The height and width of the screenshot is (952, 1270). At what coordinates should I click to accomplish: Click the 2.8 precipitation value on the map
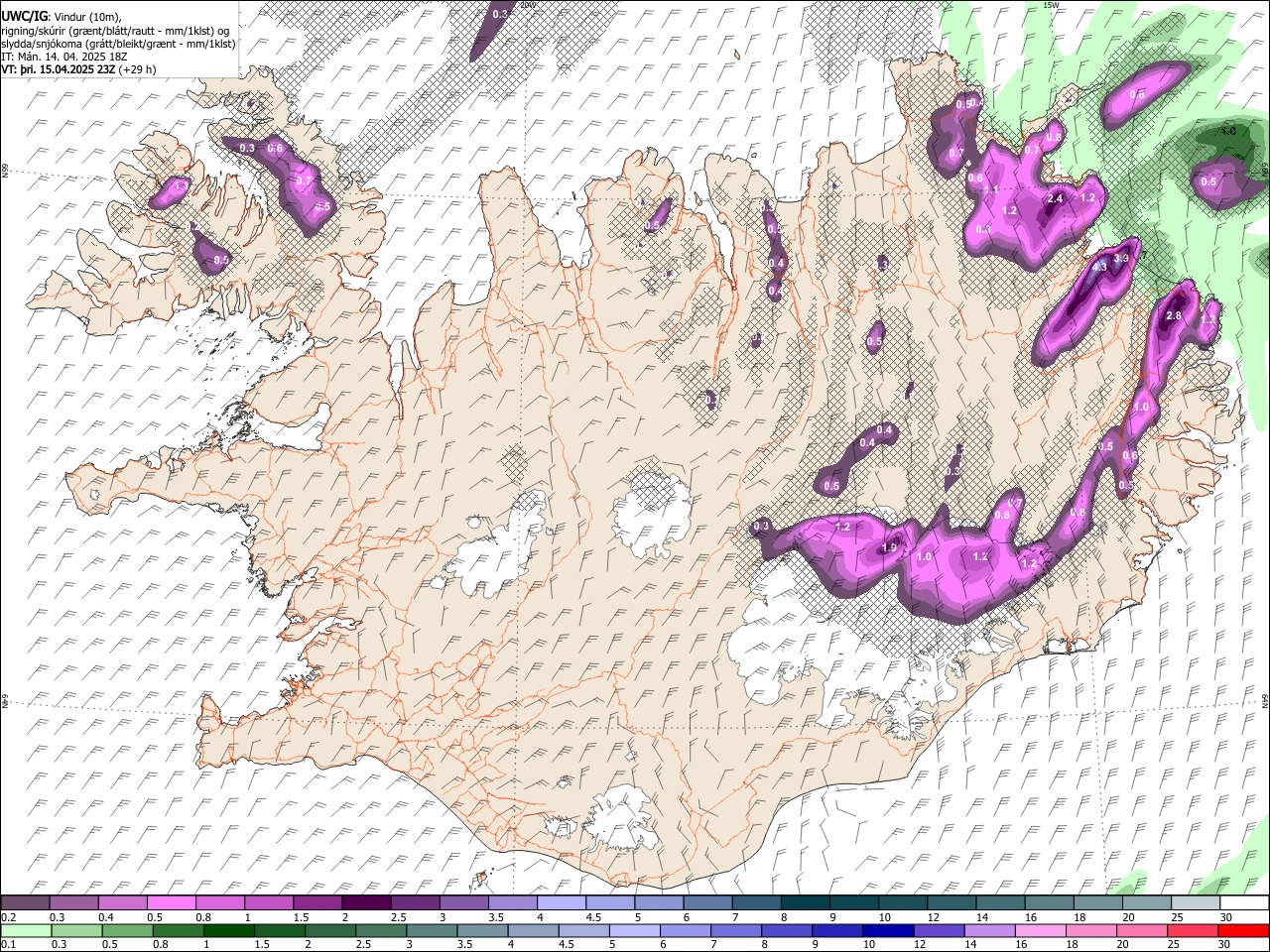(1174, 315)
